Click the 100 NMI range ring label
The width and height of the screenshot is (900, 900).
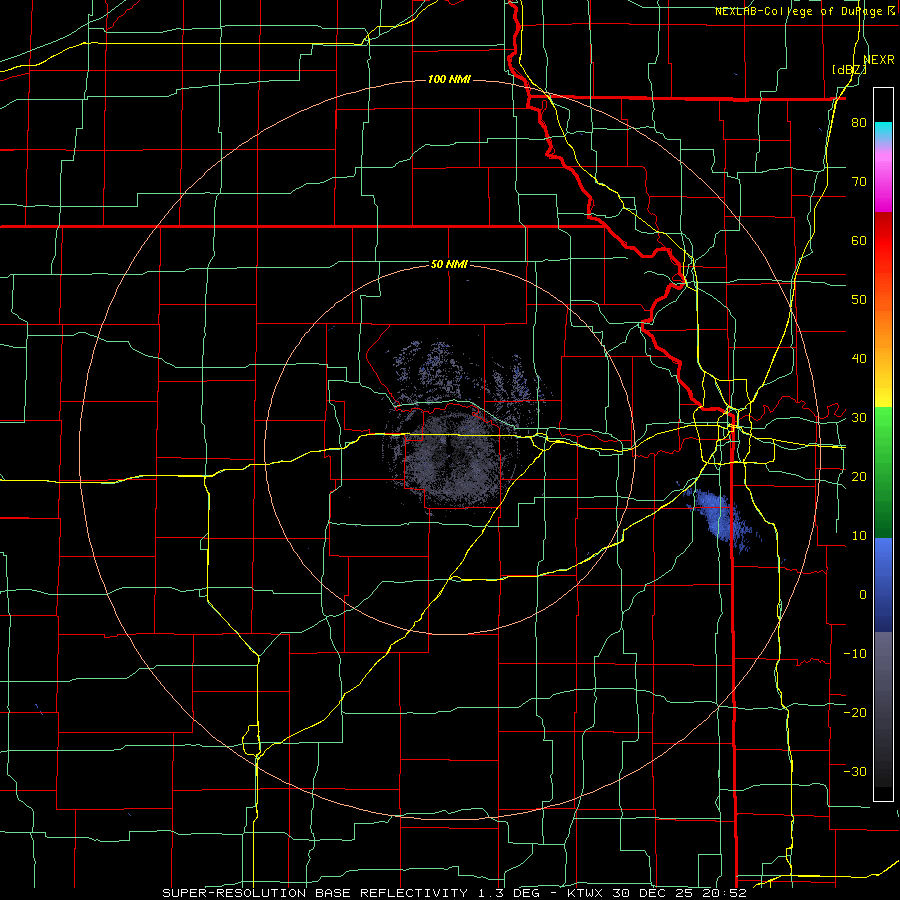pyautogui.click(x=449, y=79)
